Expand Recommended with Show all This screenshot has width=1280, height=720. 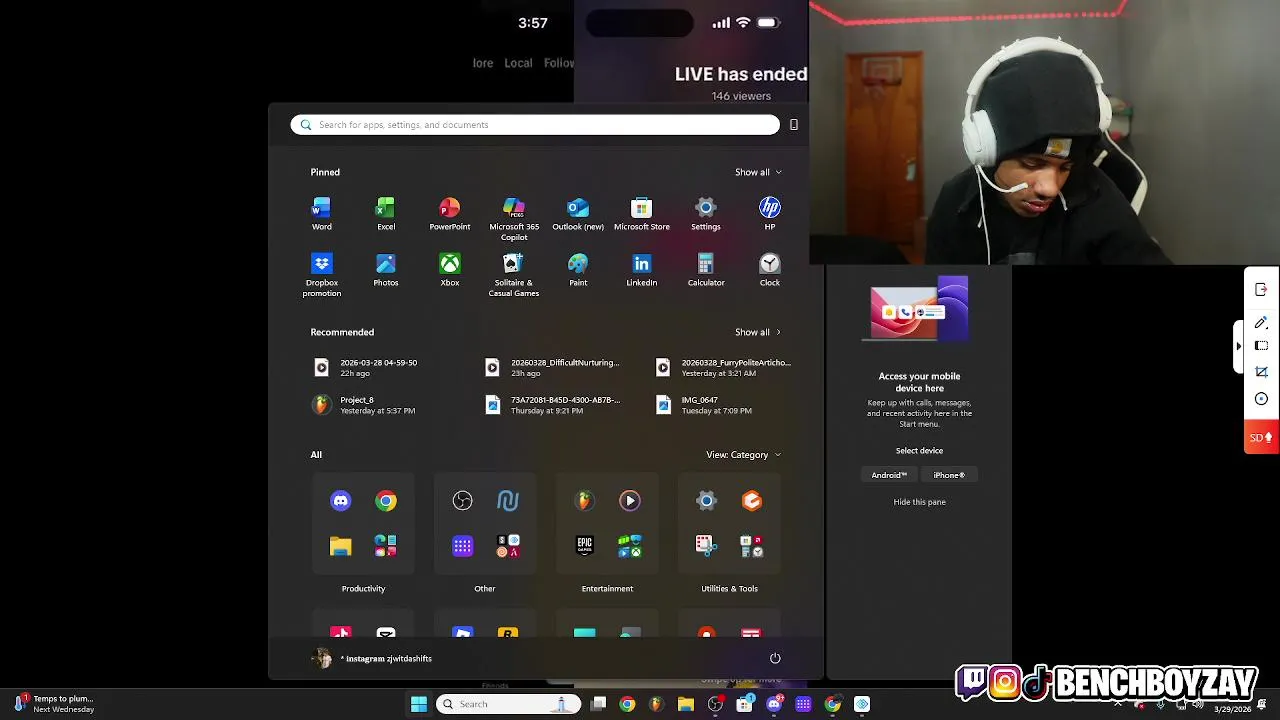[x=758, y=332]
